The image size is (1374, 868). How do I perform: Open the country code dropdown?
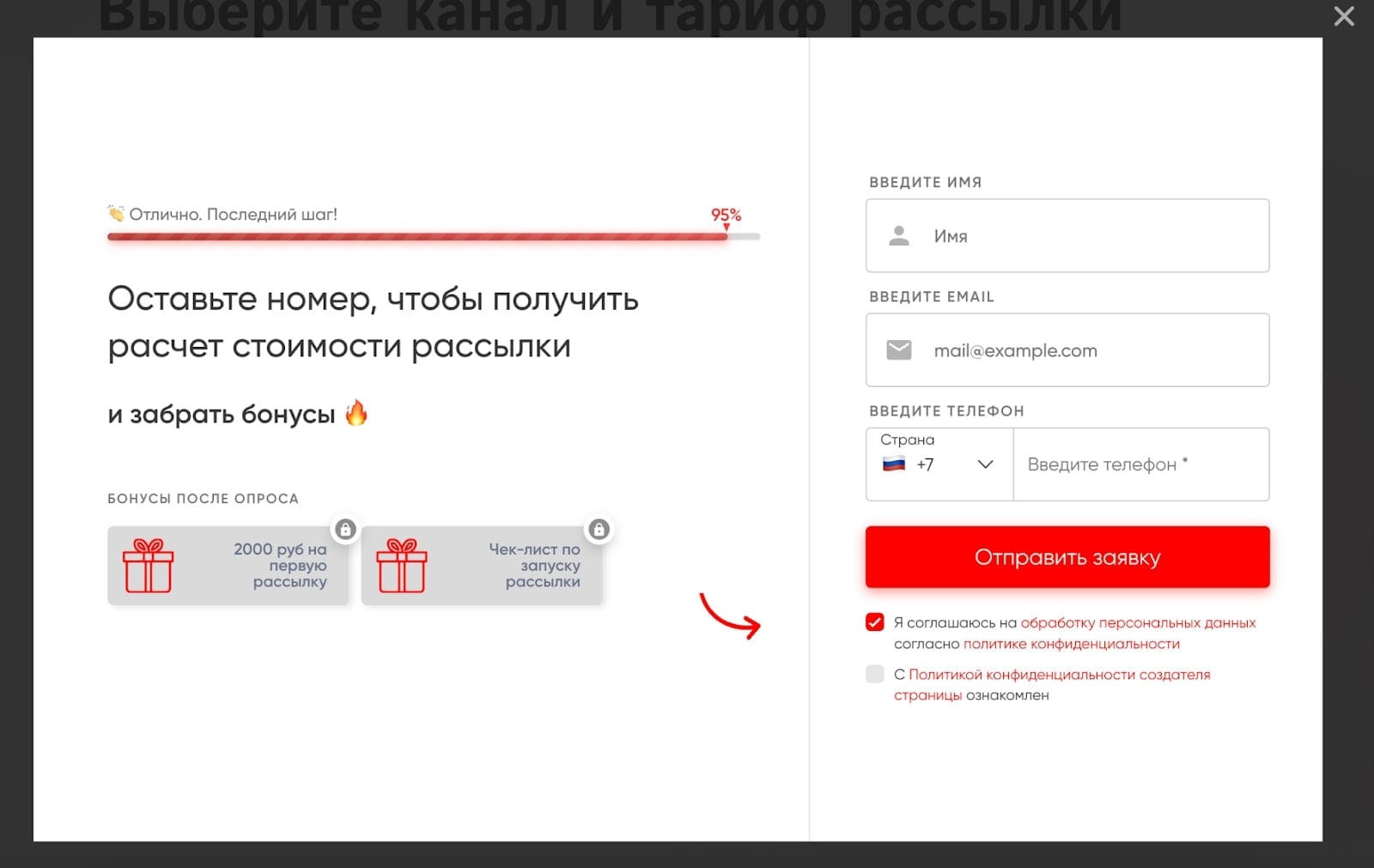coord(985,464)
